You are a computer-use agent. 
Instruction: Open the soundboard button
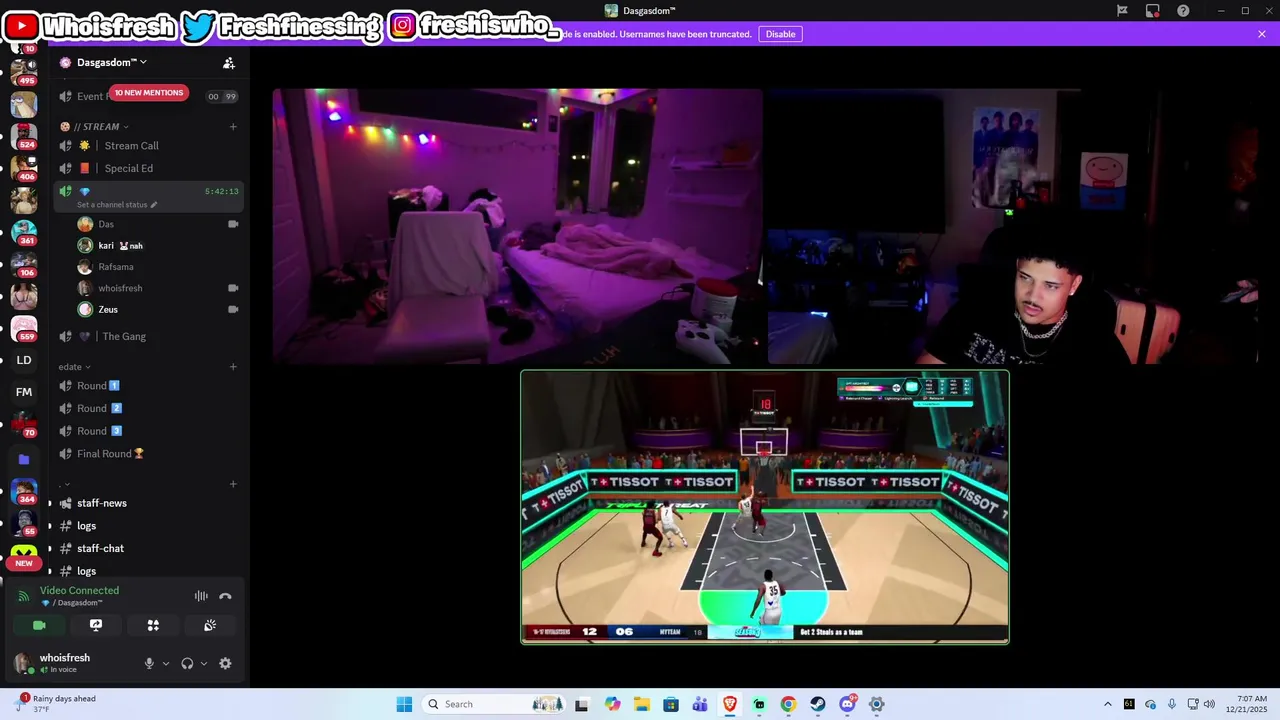pos(210,625)
